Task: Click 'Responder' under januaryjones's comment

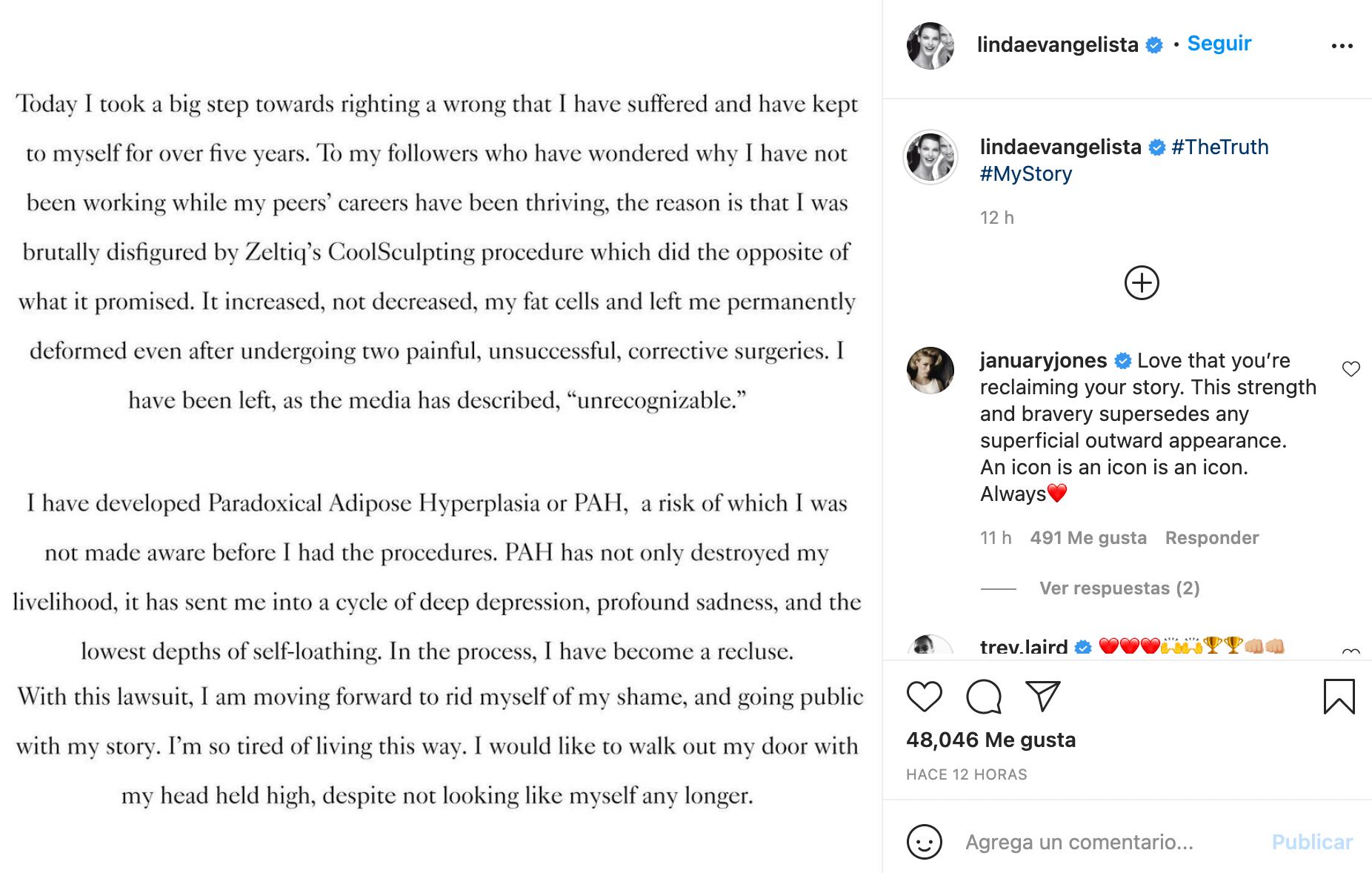Action: point(1212,537)
